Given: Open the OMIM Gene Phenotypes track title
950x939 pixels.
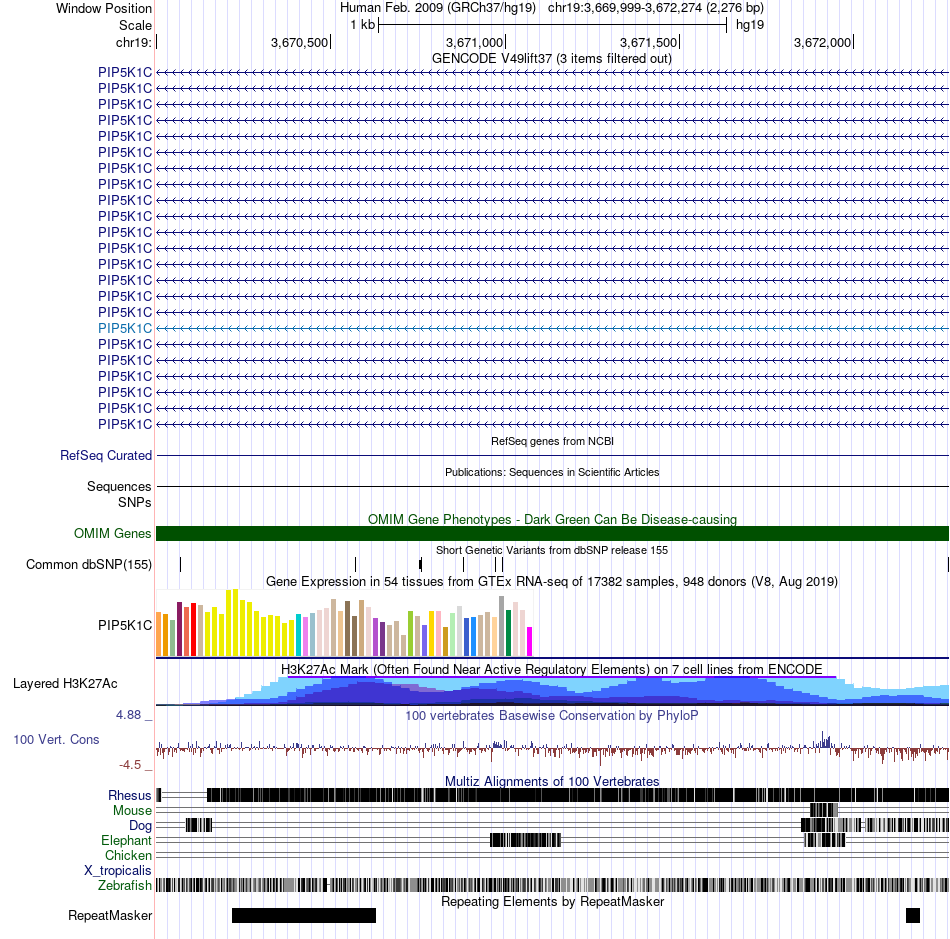Looking at the screenshot, I should [552, 519].
